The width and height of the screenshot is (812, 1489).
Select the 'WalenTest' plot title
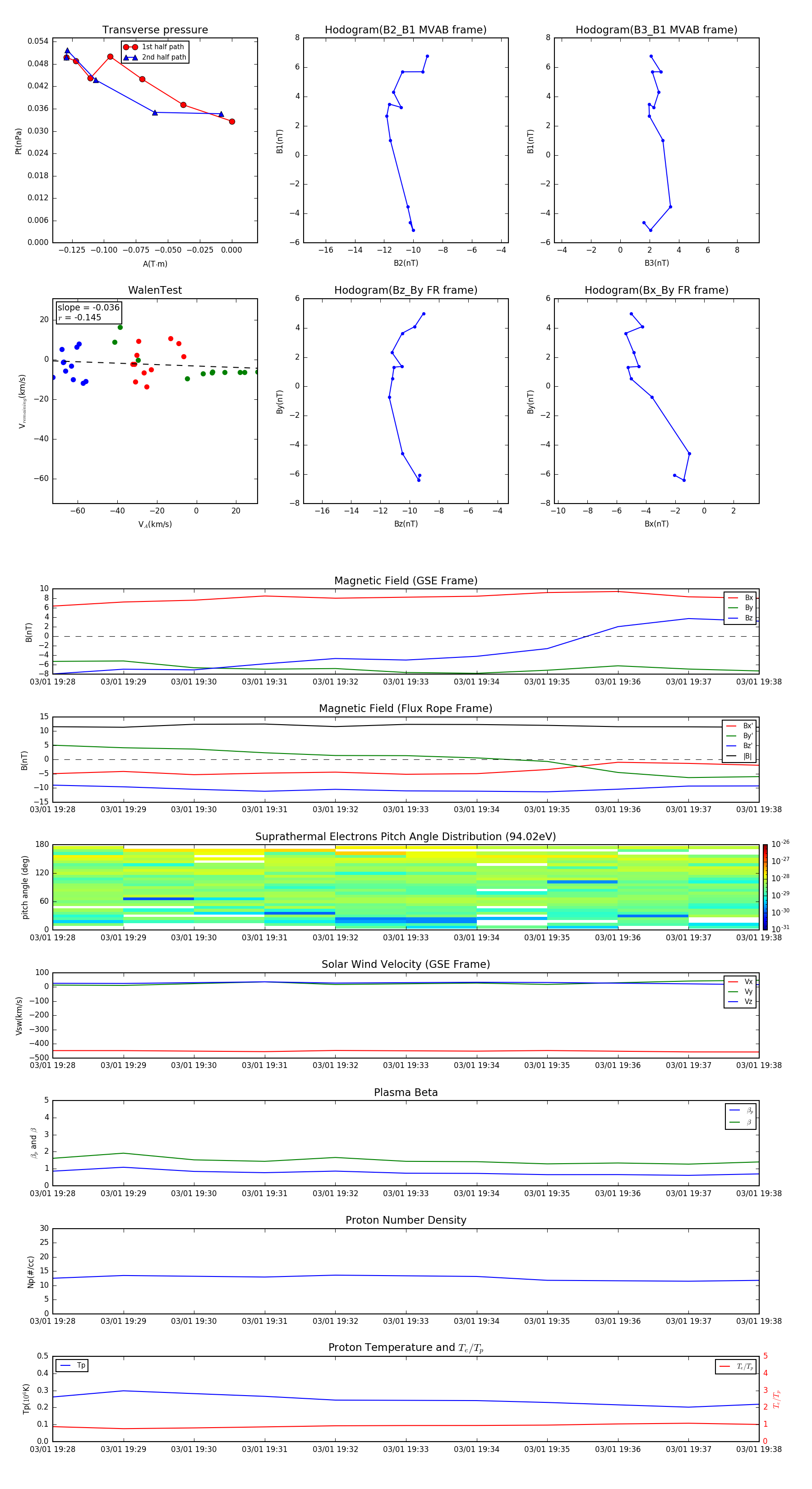coord(155,290)
